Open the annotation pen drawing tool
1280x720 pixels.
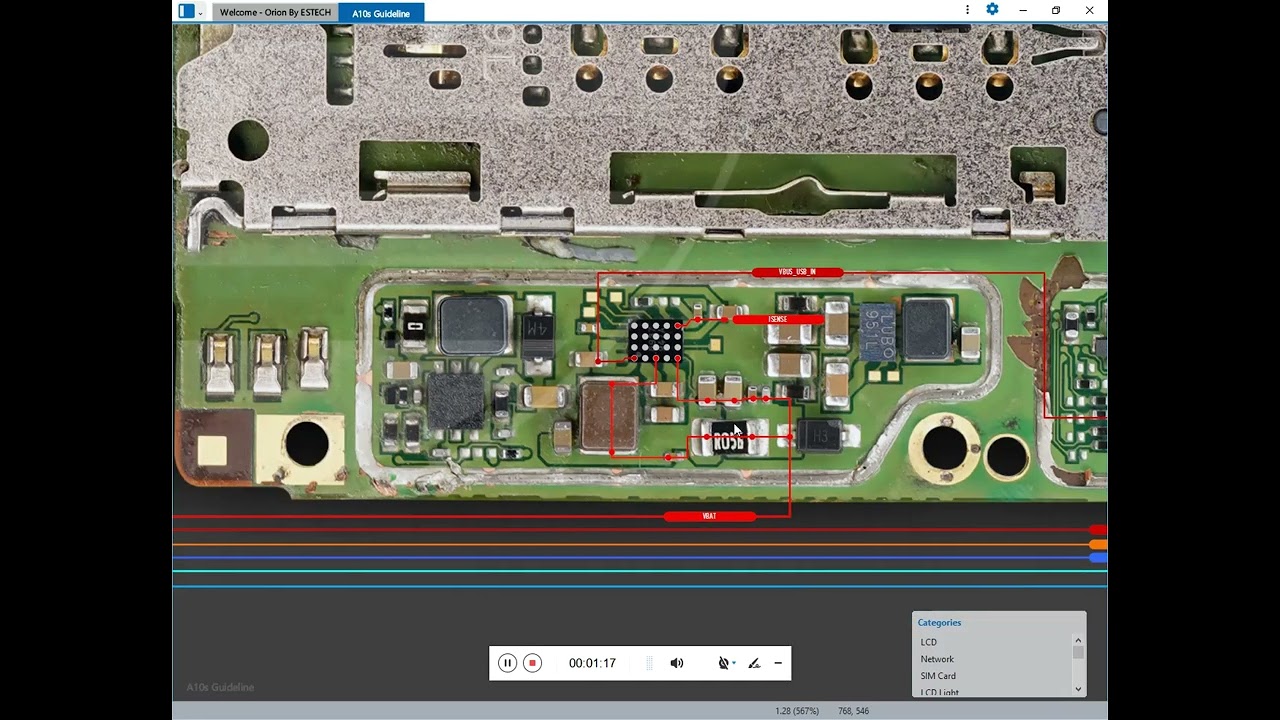pyautogui.click(x=754, y=663)
